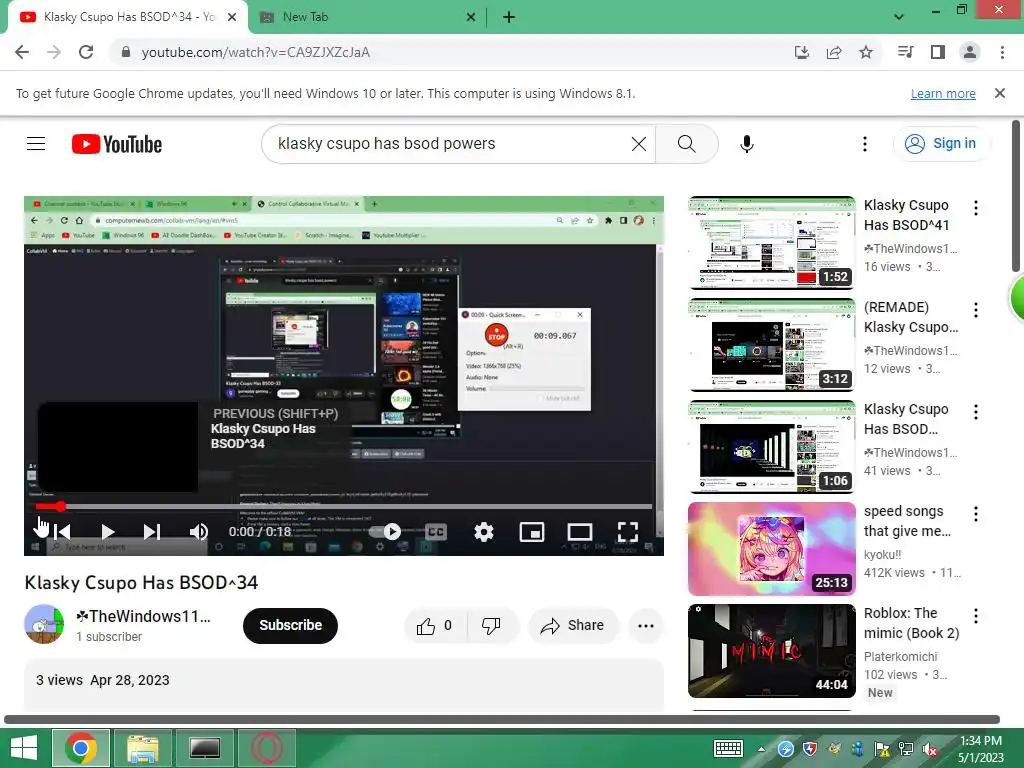Like this video
This screenshot has height=768, width=1024.
435,626
